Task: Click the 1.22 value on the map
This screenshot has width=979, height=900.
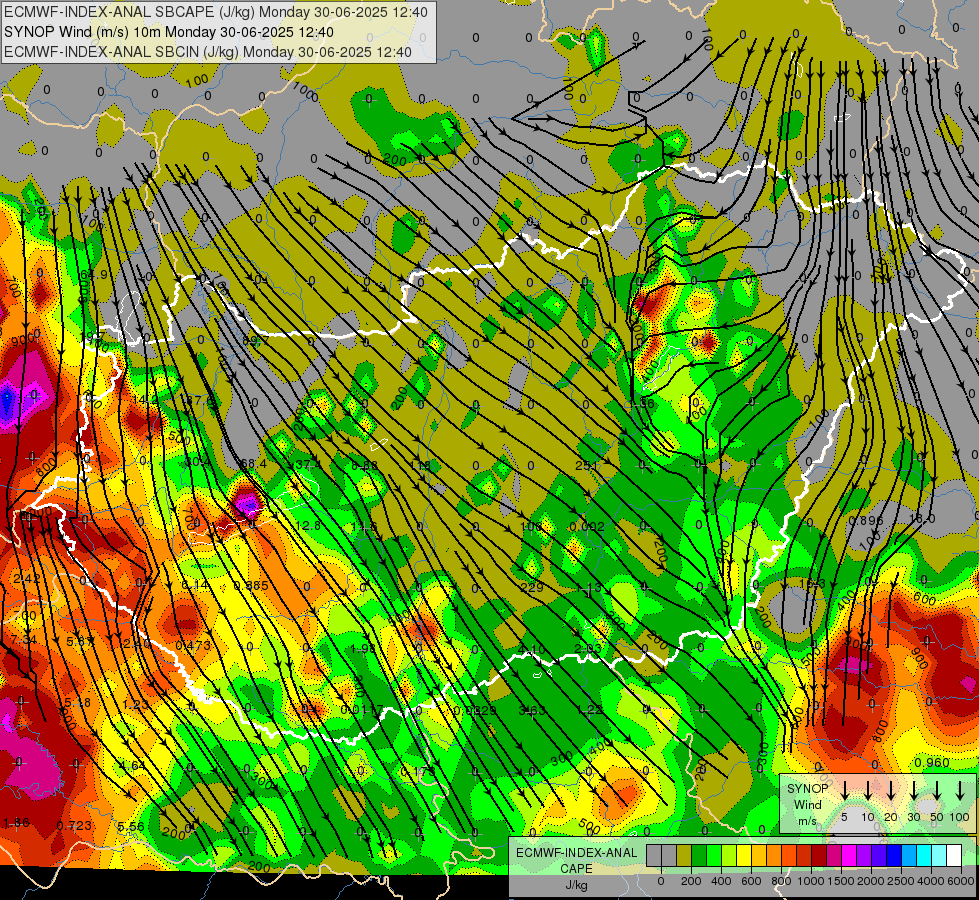Action: [x=589, y=710]
